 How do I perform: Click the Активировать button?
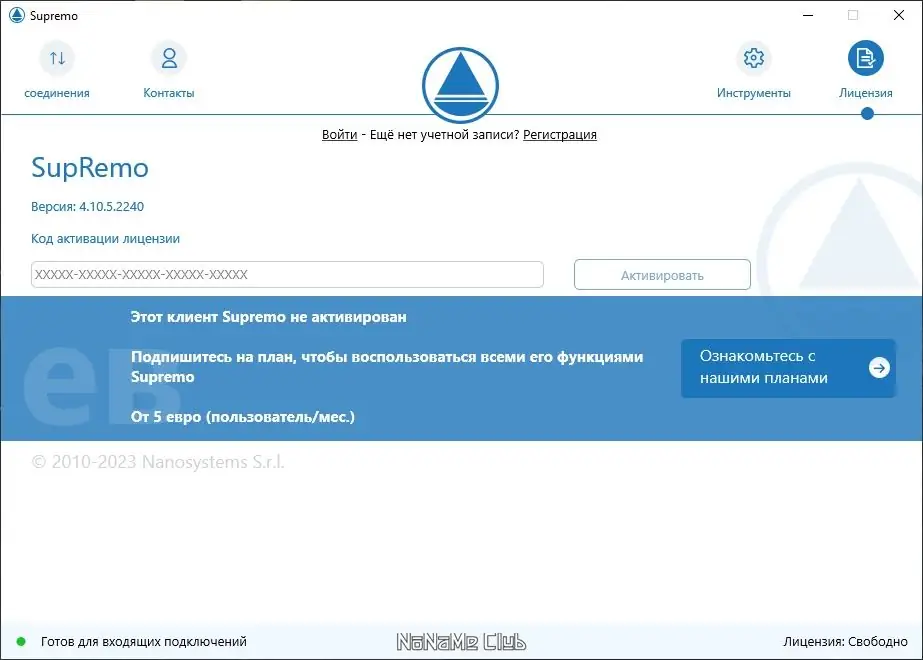tap(662, 275)
